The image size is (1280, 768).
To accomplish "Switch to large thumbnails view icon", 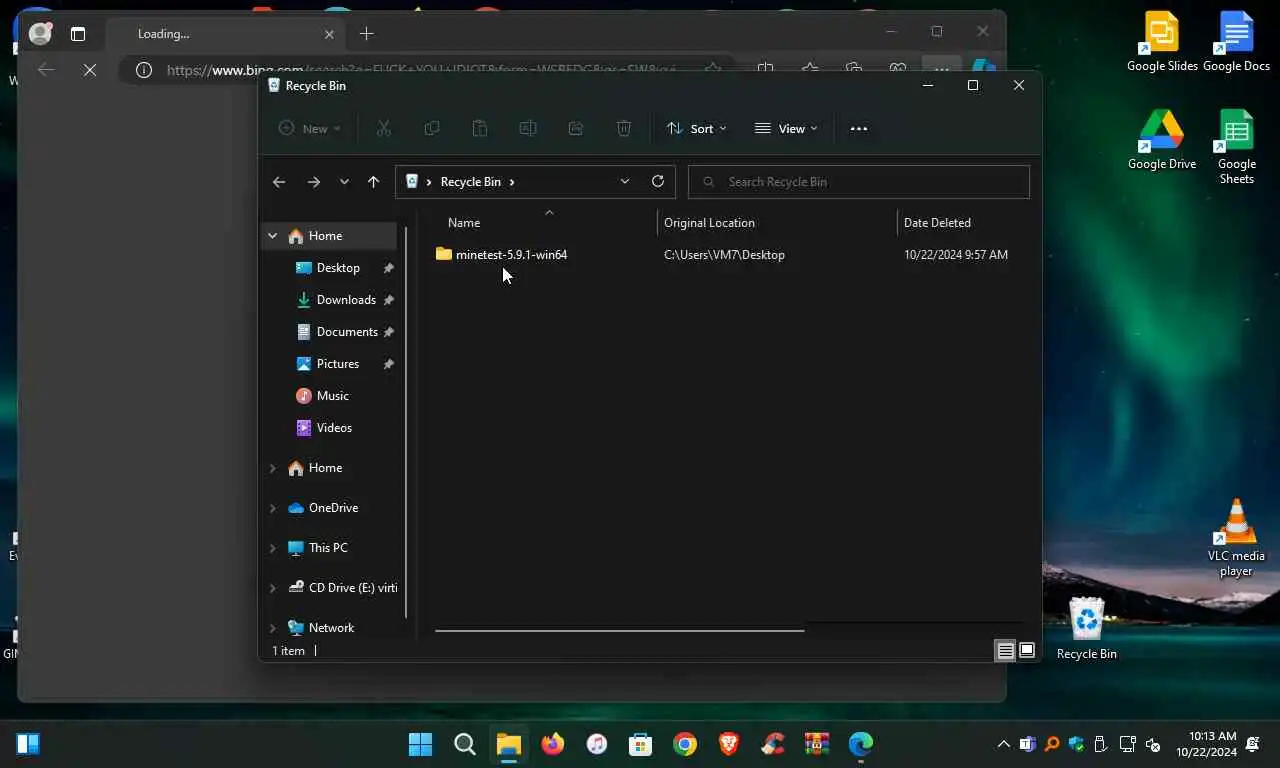I will (x=1027, y=651).
